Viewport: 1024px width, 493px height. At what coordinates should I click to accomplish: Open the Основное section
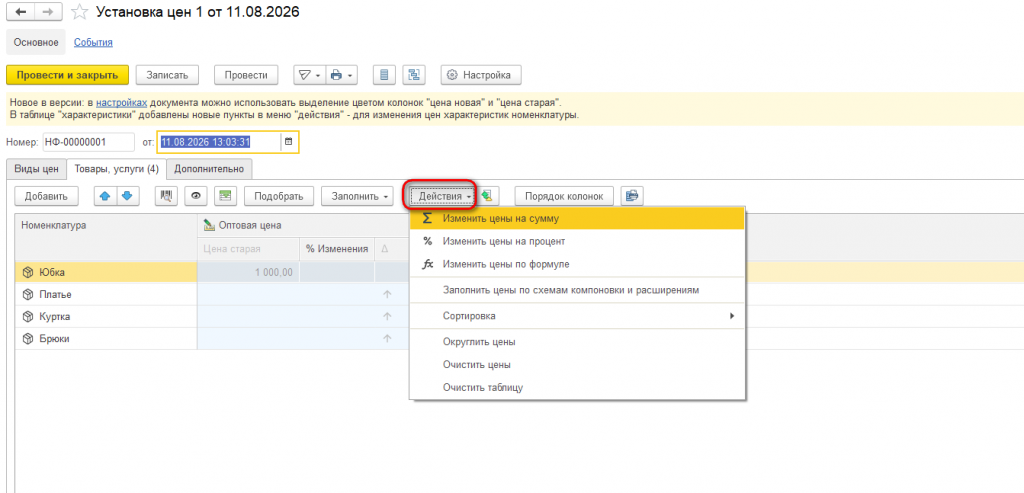coord(36,42)
